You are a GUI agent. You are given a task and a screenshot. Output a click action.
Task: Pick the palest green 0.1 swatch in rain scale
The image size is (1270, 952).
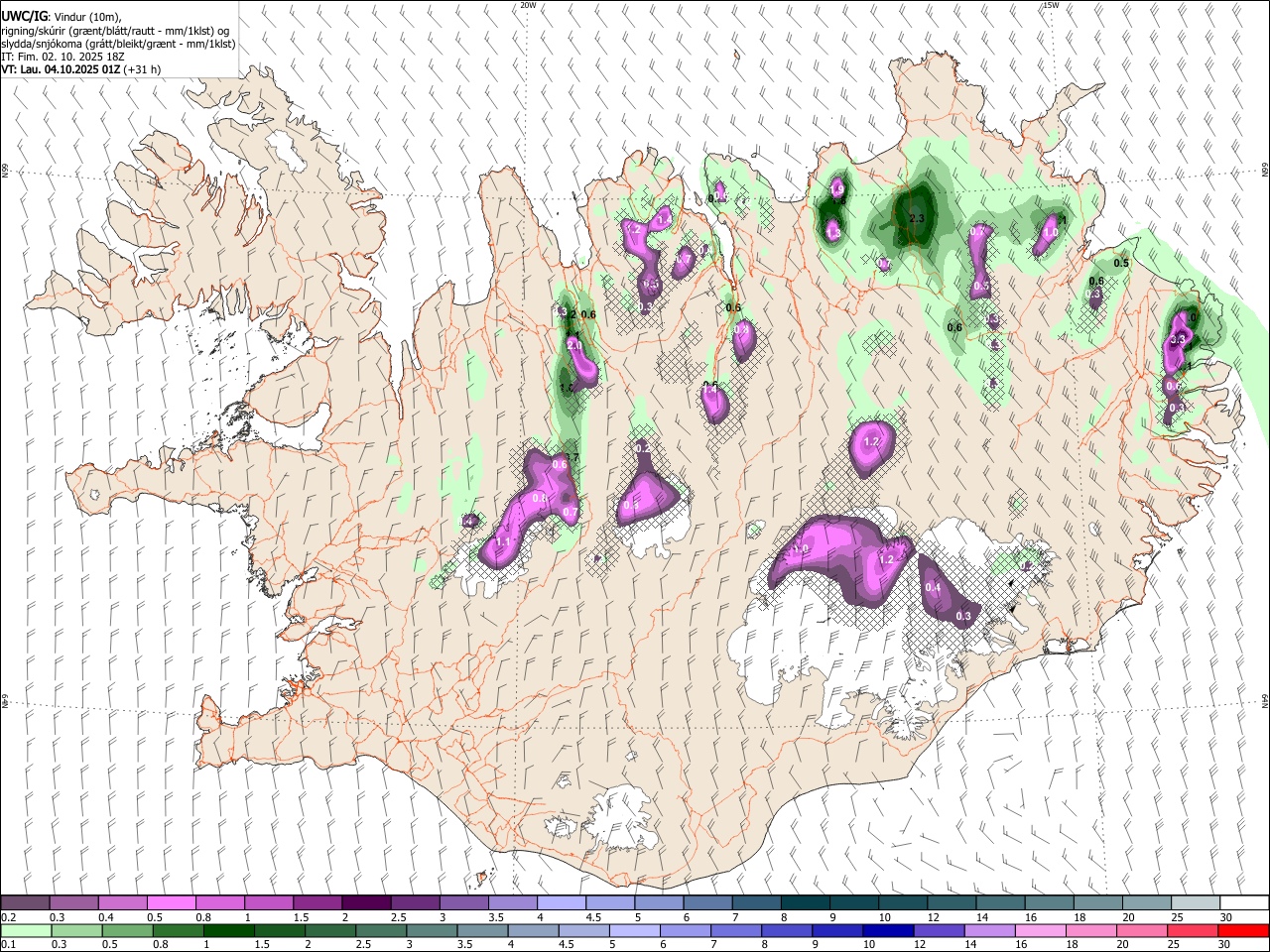point(26,930)
